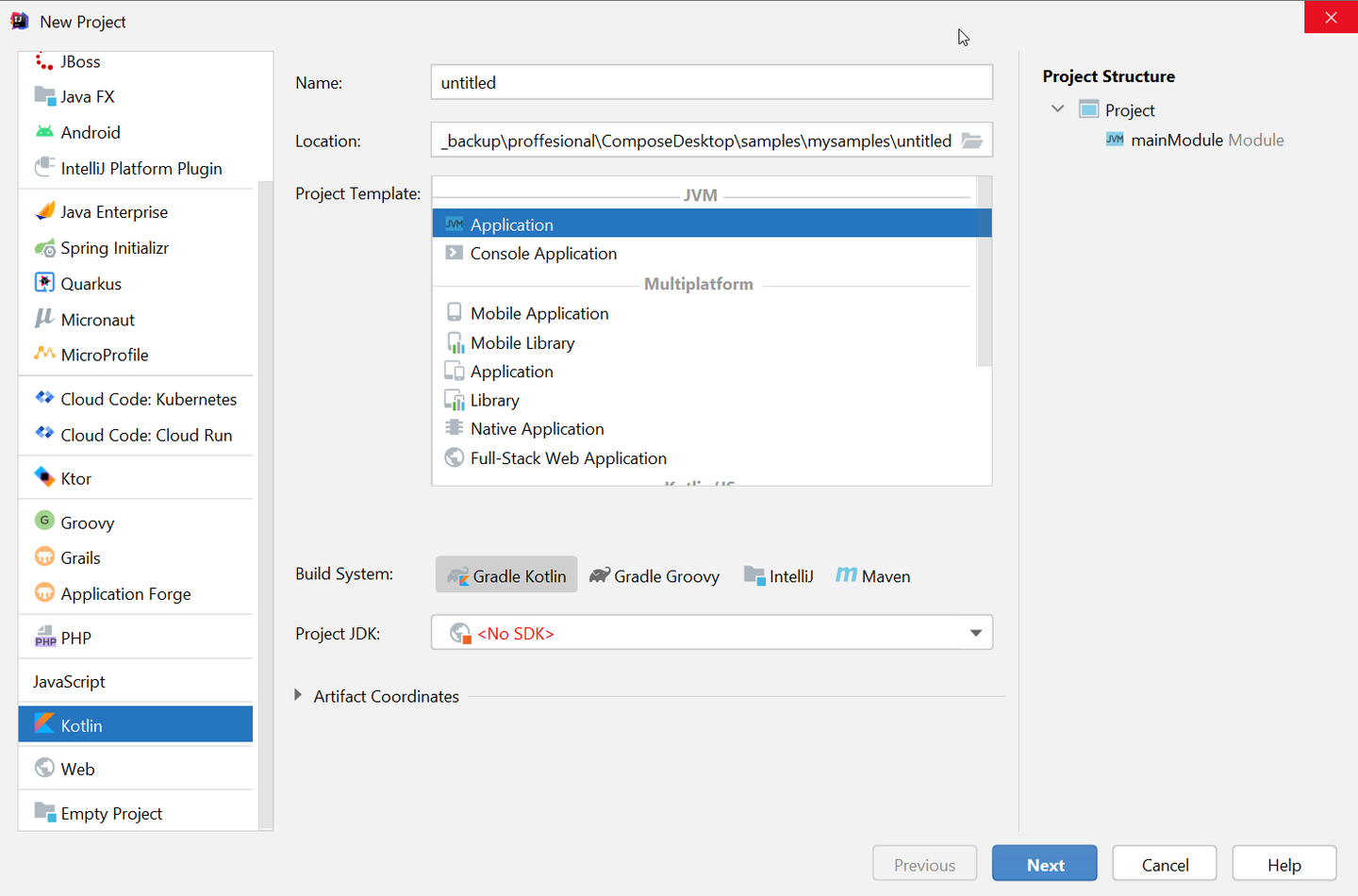Viewport: 1358px width, 896px height.
Task: Browse for location with folder icon
Action: point(972,141)
